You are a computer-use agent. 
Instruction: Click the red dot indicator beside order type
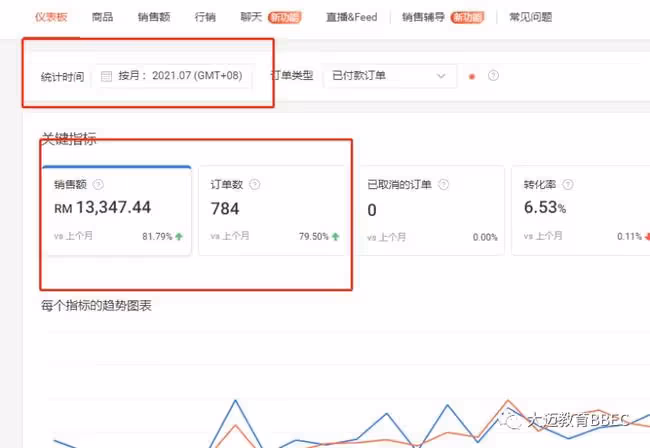click(472, 76)
